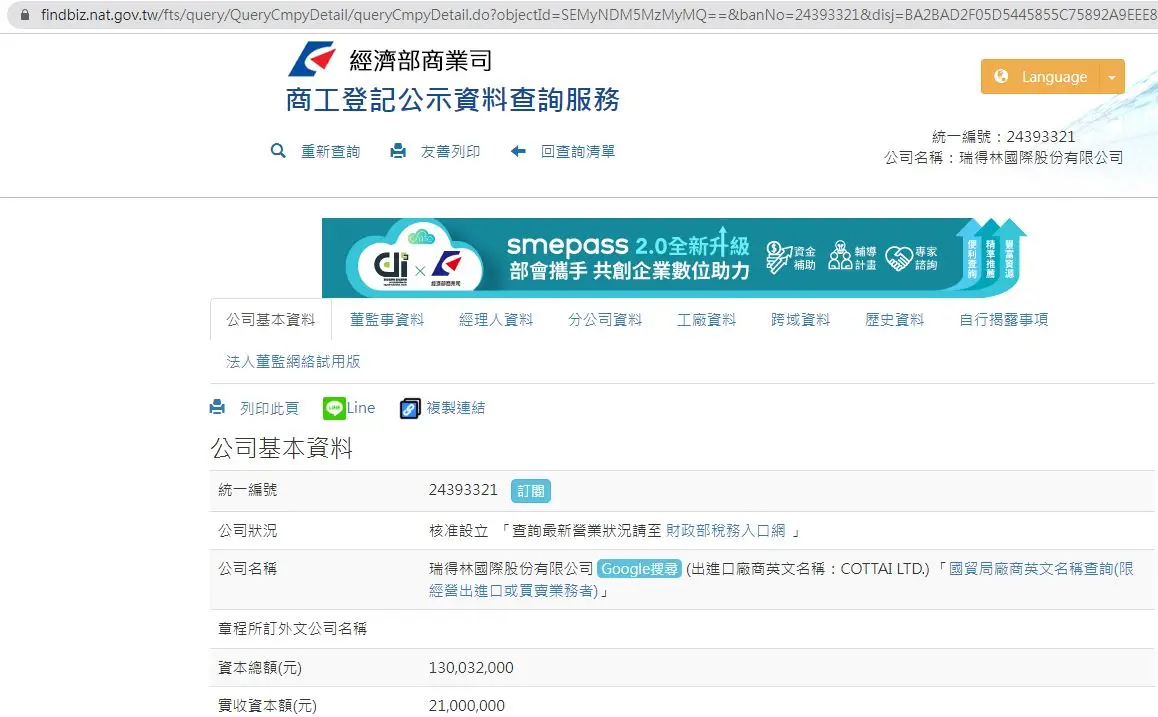Viewport: 1158px width, 717px height.
Task: Click the globe icon on Language button
Action: tap(1001, 76)
